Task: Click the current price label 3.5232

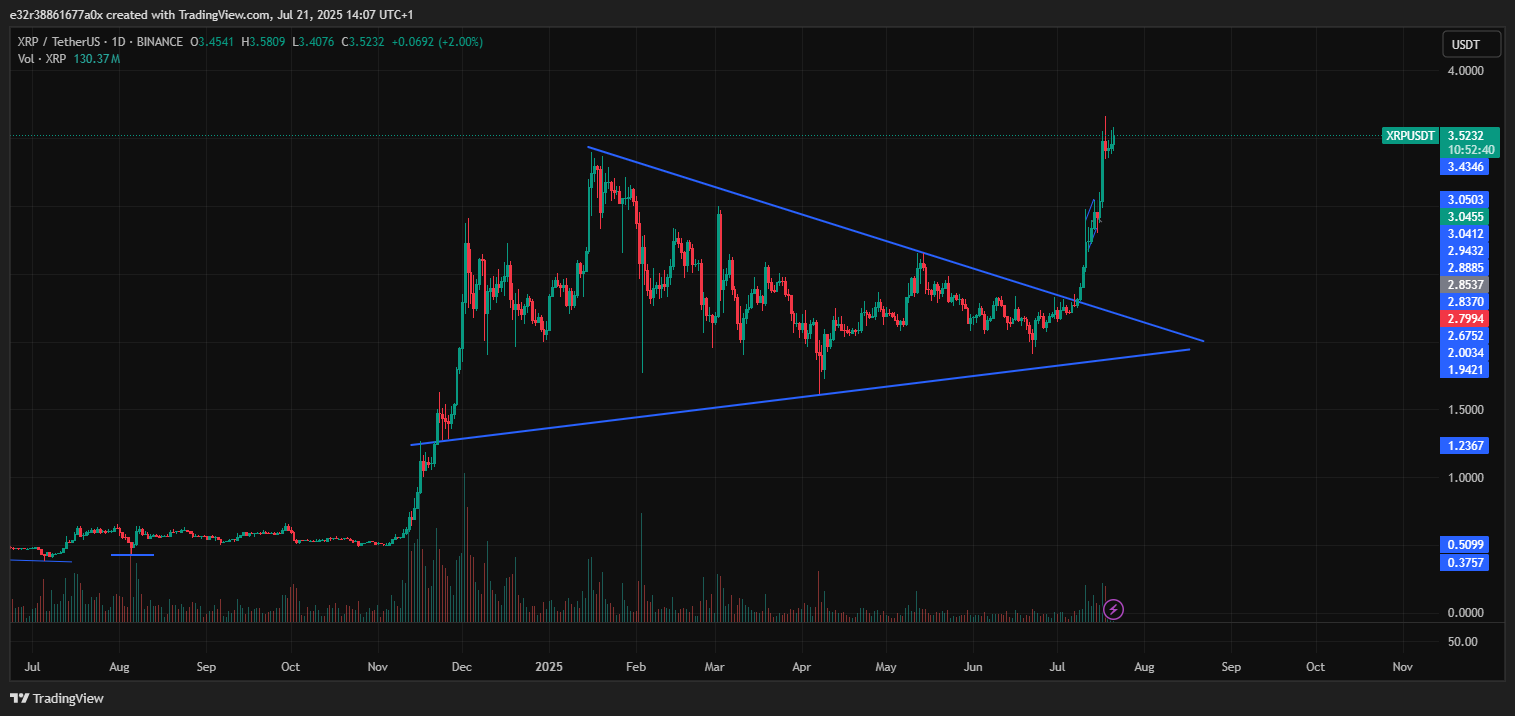Action: (1465, 135)
